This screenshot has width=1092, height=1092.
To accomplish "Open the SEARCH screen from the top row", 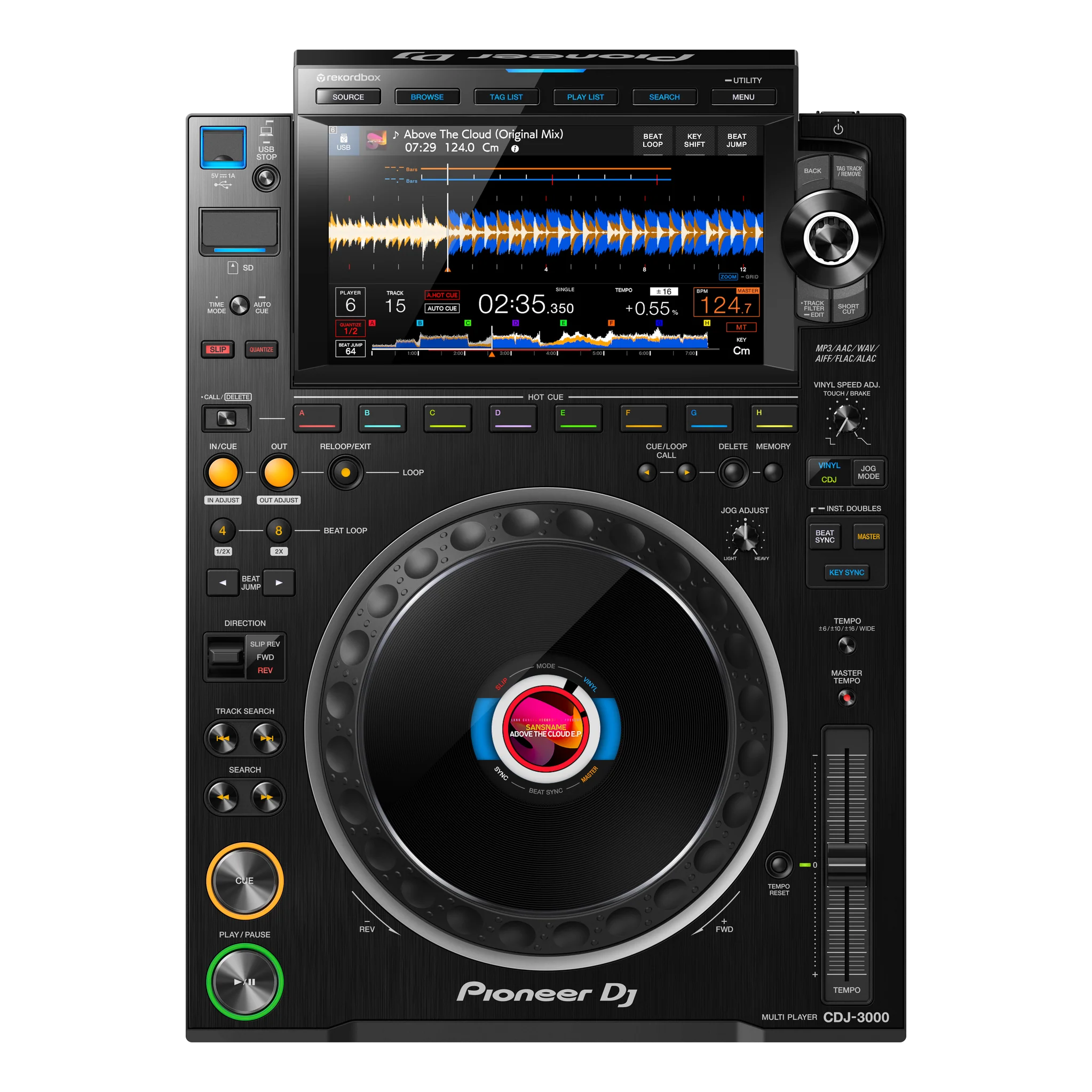I will (664, 97).
